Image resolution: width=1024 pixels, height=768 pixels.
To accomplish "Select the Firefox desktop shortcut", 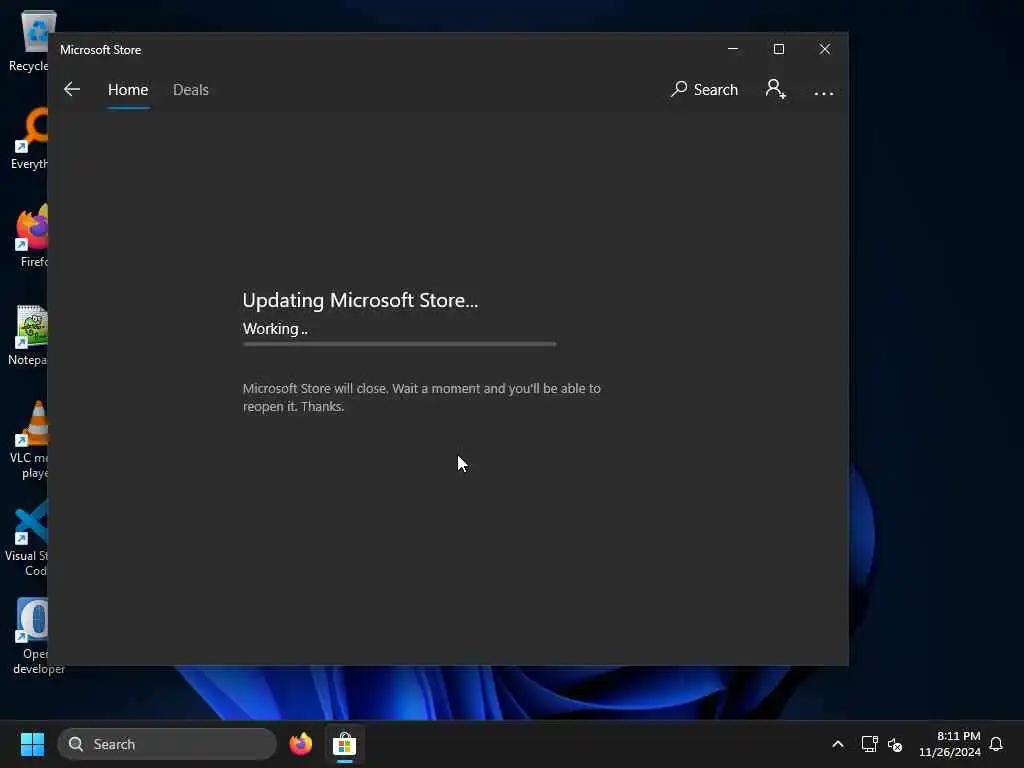I will coord(31,236).
